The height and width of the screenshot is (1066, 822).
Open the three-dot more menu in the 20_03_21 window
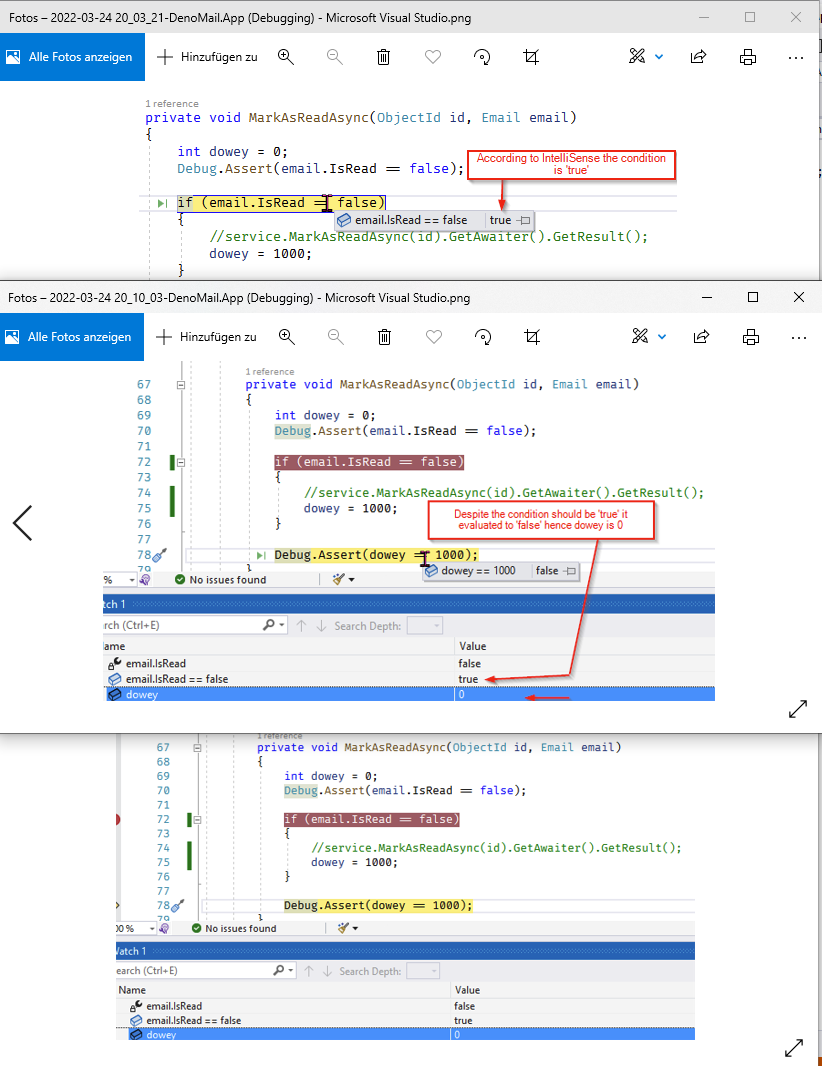(796, 57)
